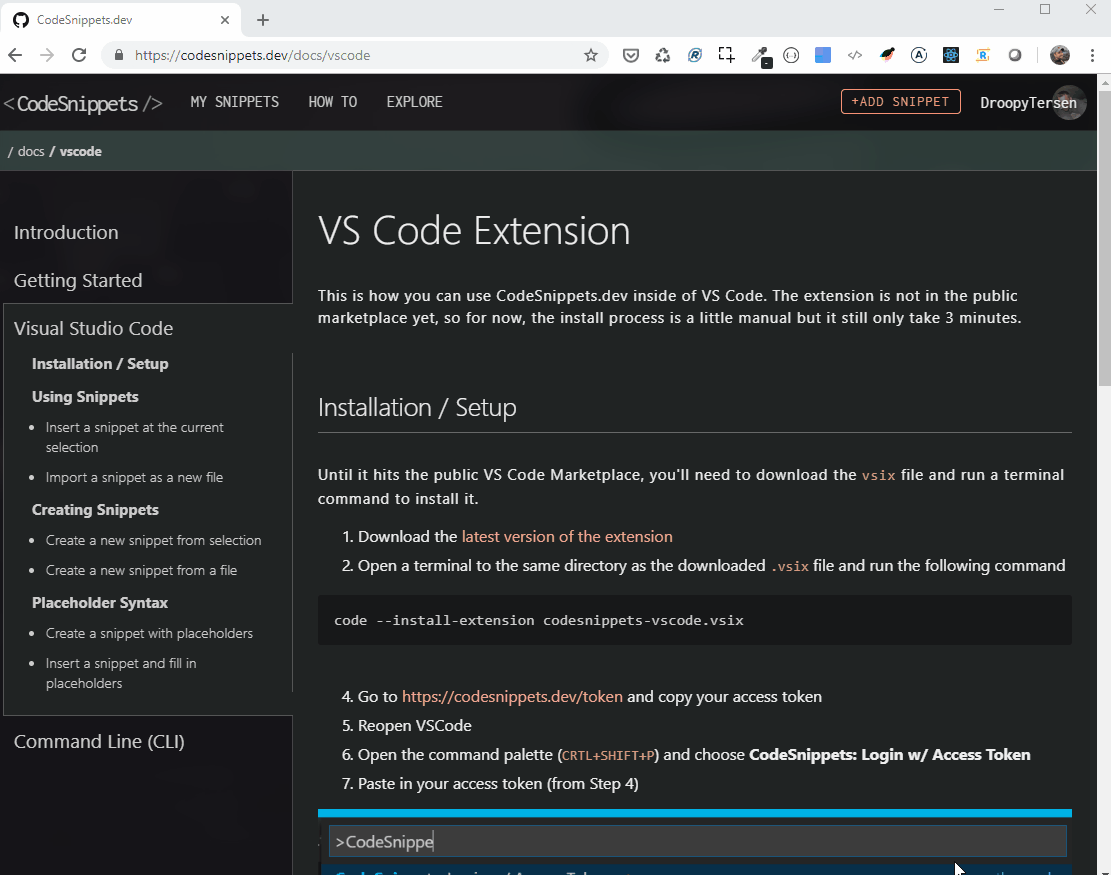Click the VS Code Extension heading
This screenshot has height=875, width=1111.
pos(474,230)
